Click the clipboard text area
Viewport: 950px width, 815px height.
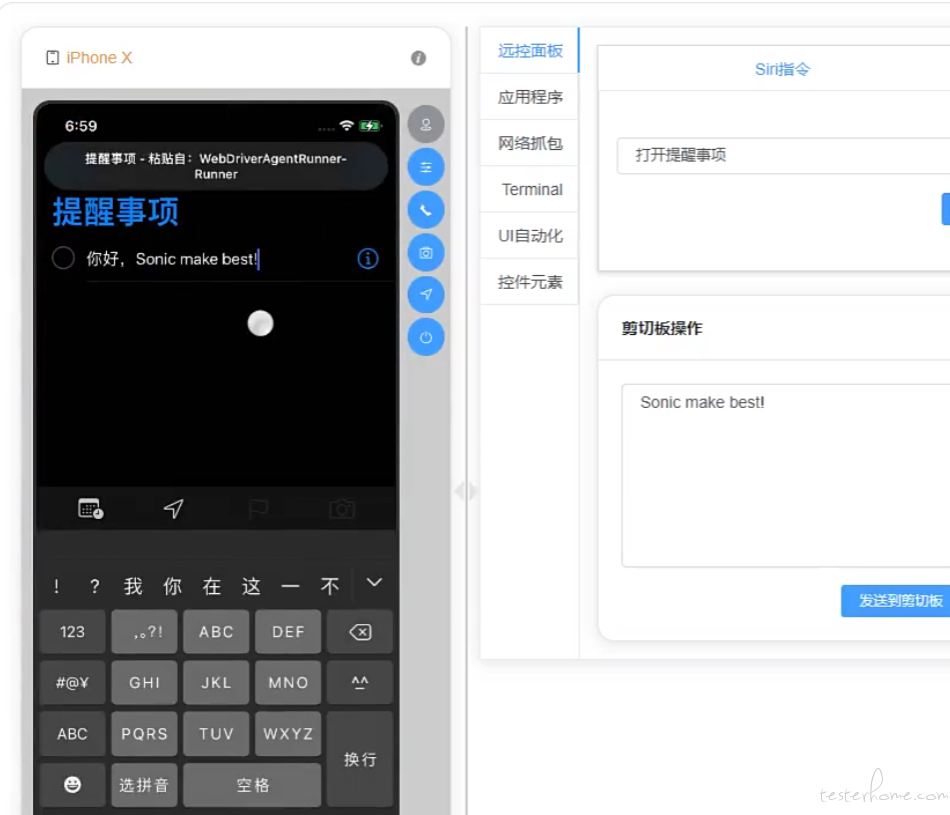(786, 476)
